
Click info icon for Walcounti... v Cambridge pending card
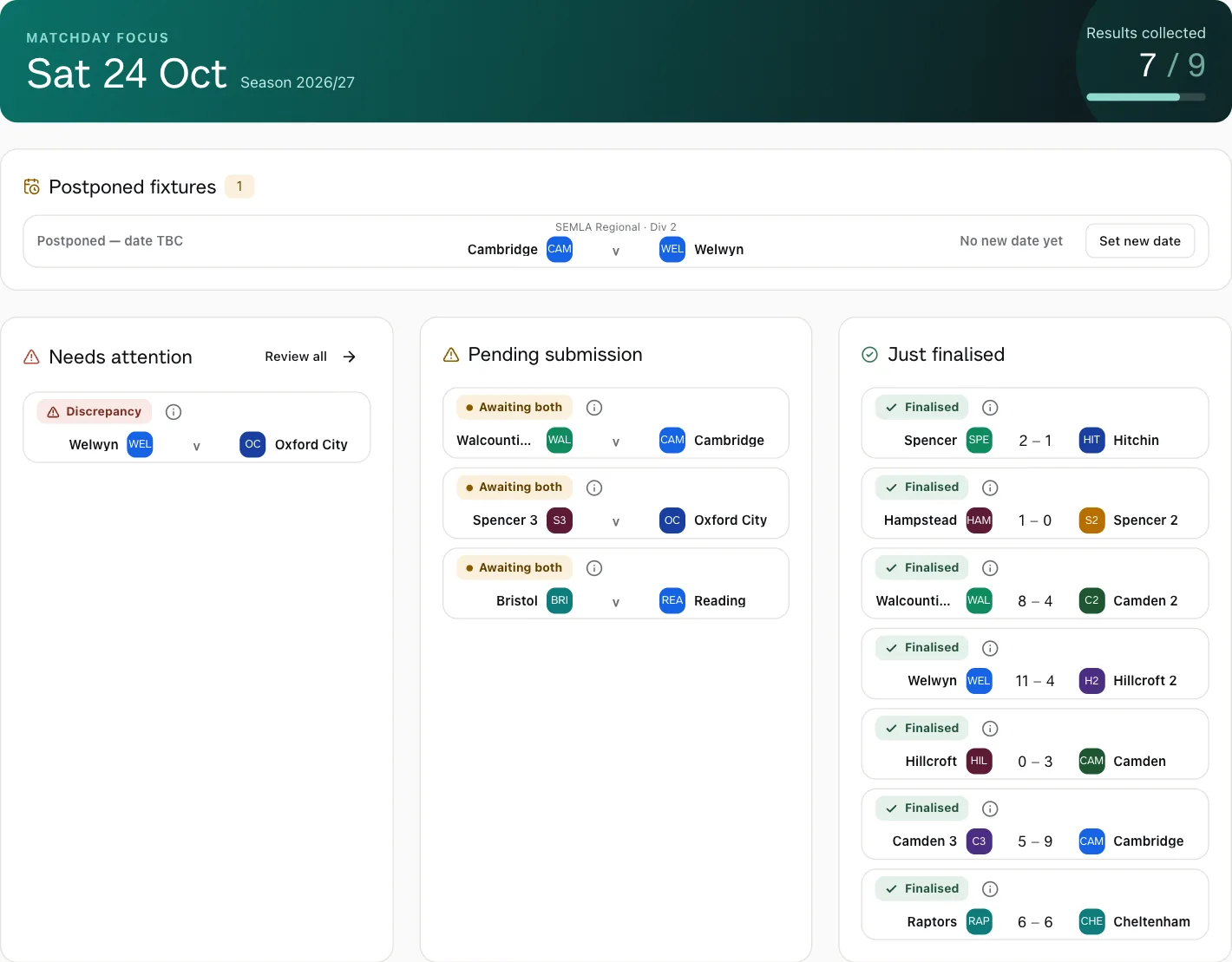pos(594,408)
